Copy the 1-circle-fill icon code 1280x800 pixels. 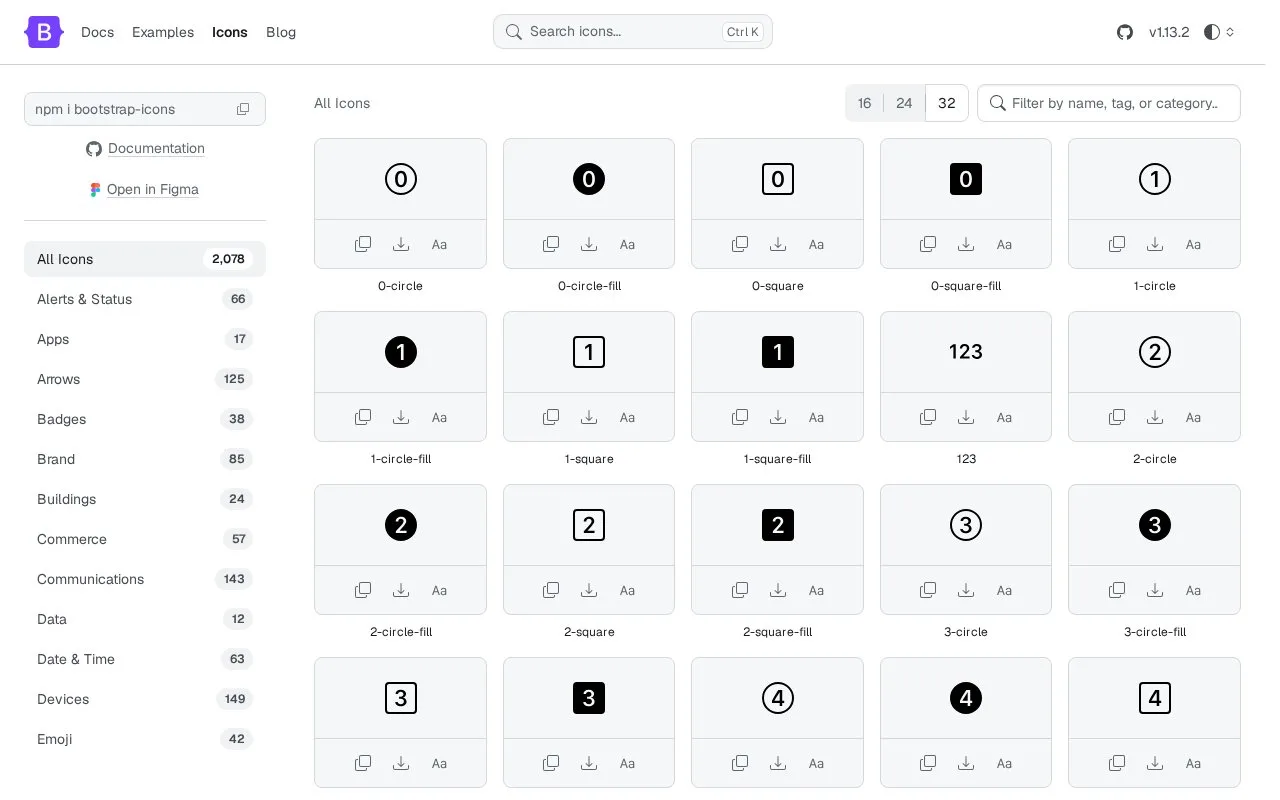(x=363, y=417)
